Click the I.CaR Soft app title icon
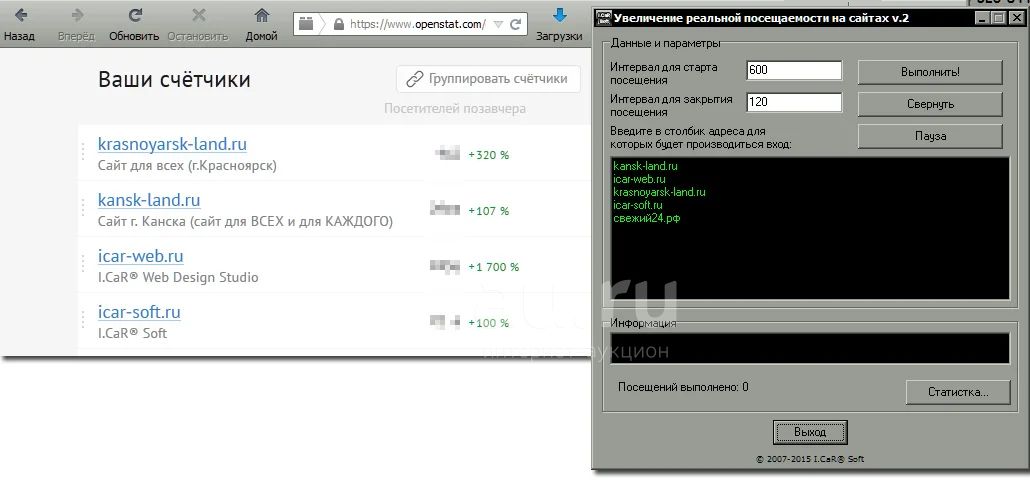Viewport: 1030px width, 483px height. point(602,18)
